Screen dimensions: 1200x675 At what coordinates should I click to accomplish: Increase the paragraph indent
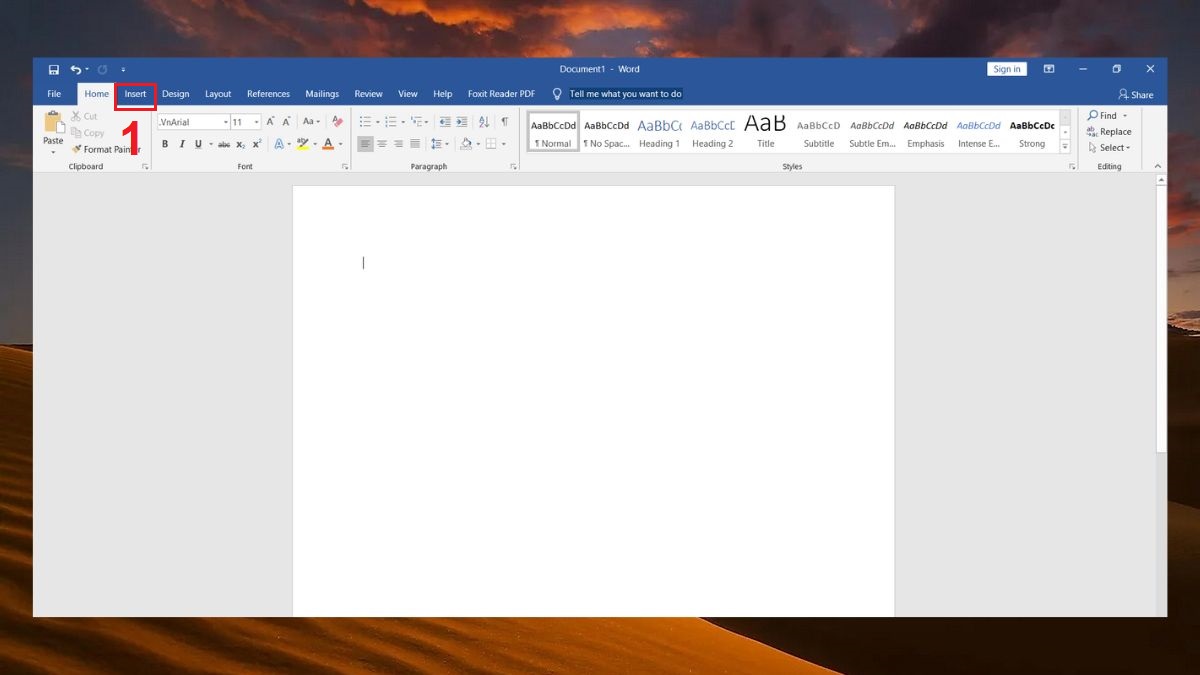(x=461, y=122)
